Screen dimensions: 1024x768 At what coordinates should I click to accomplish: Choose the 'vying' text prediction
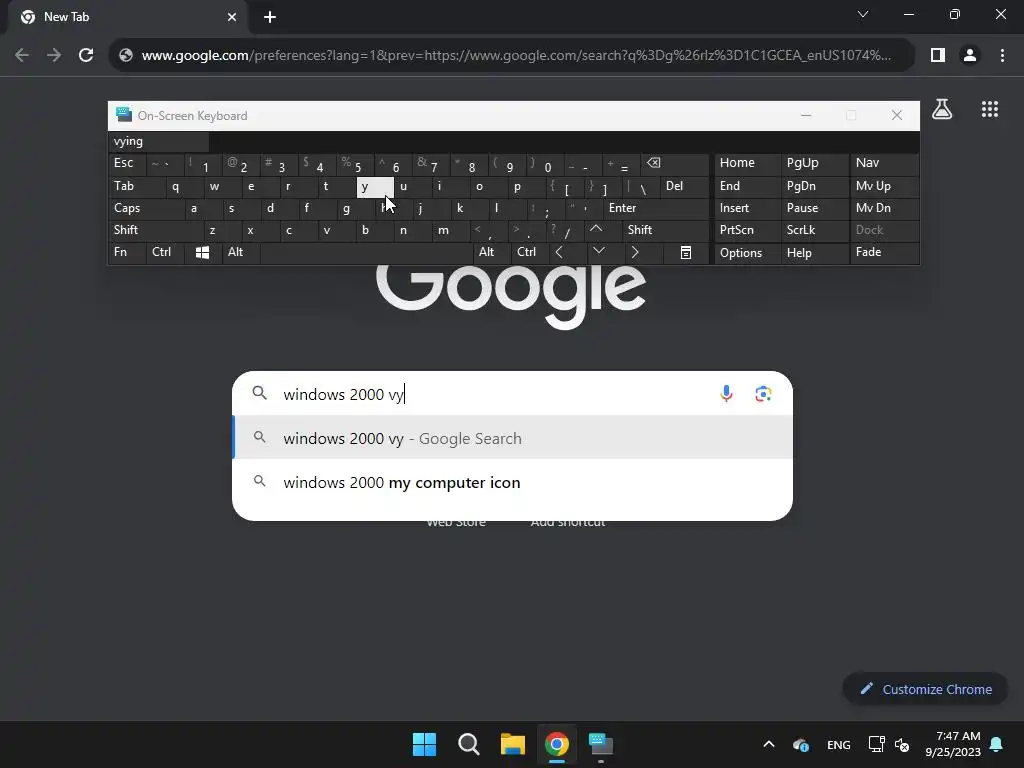pyautogui.click(x=159, y=141)
